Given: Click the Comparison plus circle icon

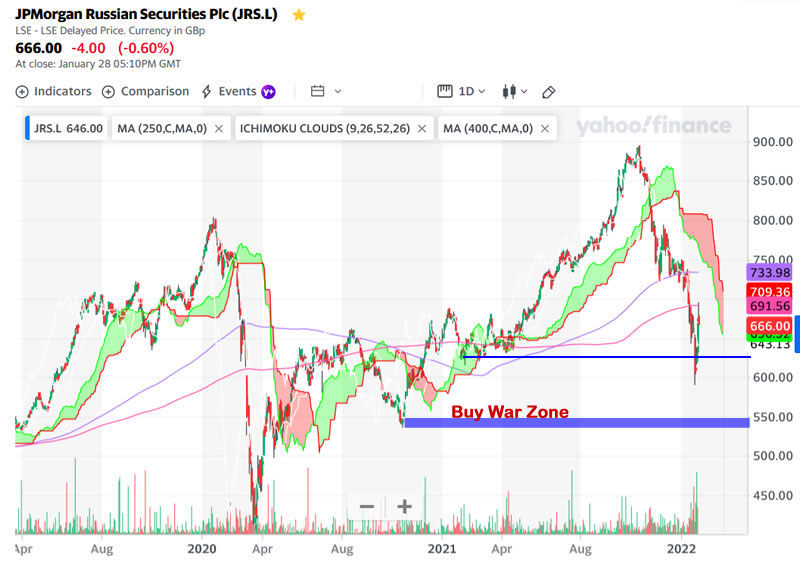Looking at the screenshot, I should click(108, 92).
